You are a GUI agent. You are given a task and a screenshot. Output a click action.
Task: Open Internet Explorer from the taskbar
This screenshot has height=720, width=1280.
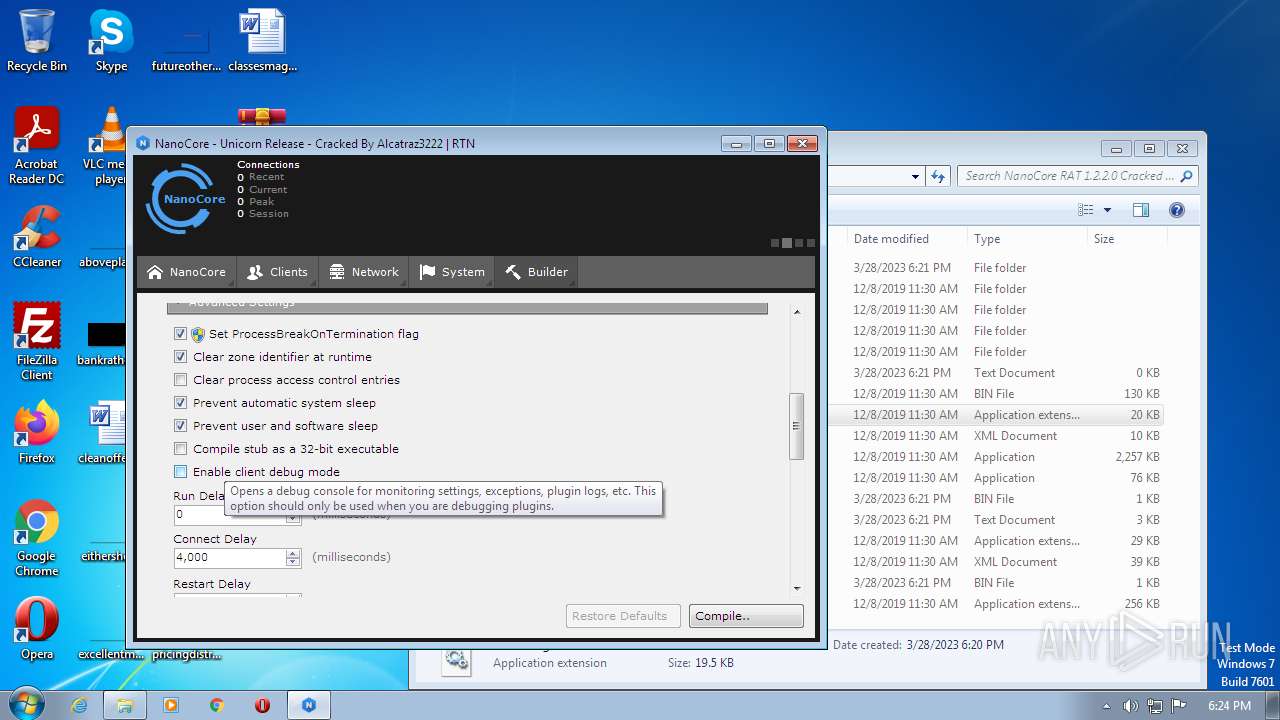click(79, 705)
